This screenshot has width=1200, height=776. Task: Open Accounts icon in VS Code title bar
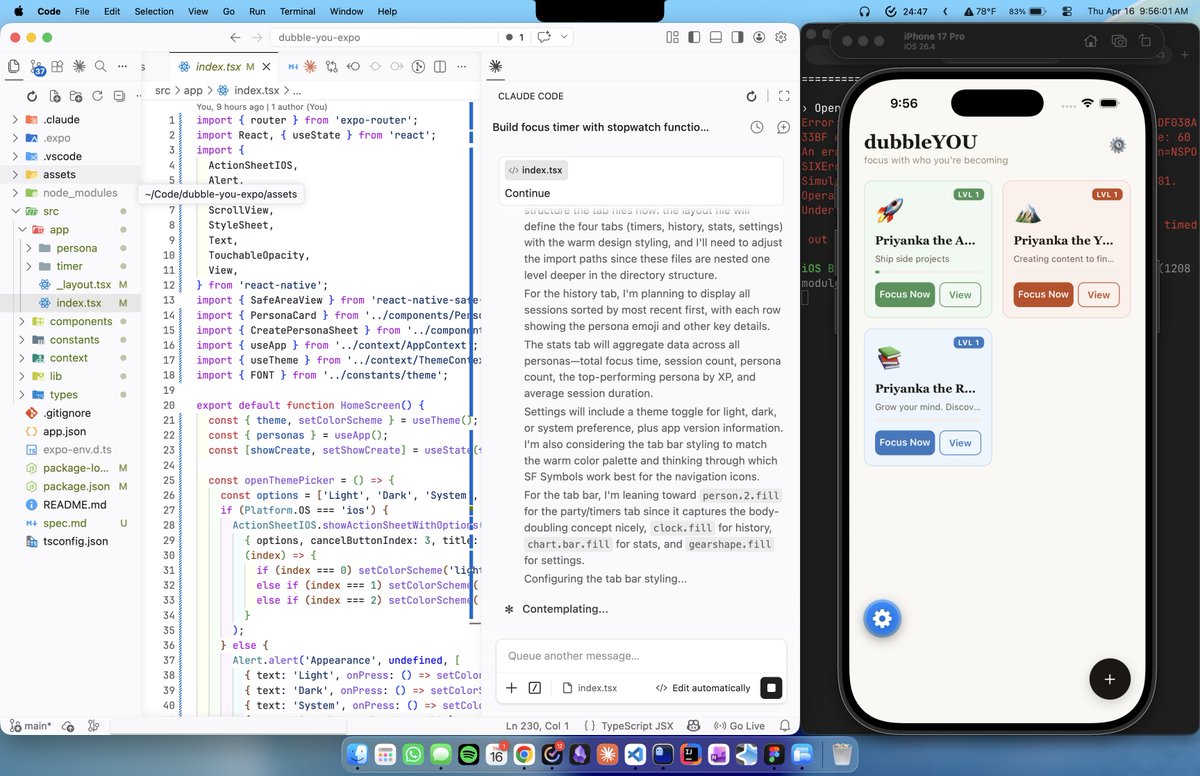759,37
